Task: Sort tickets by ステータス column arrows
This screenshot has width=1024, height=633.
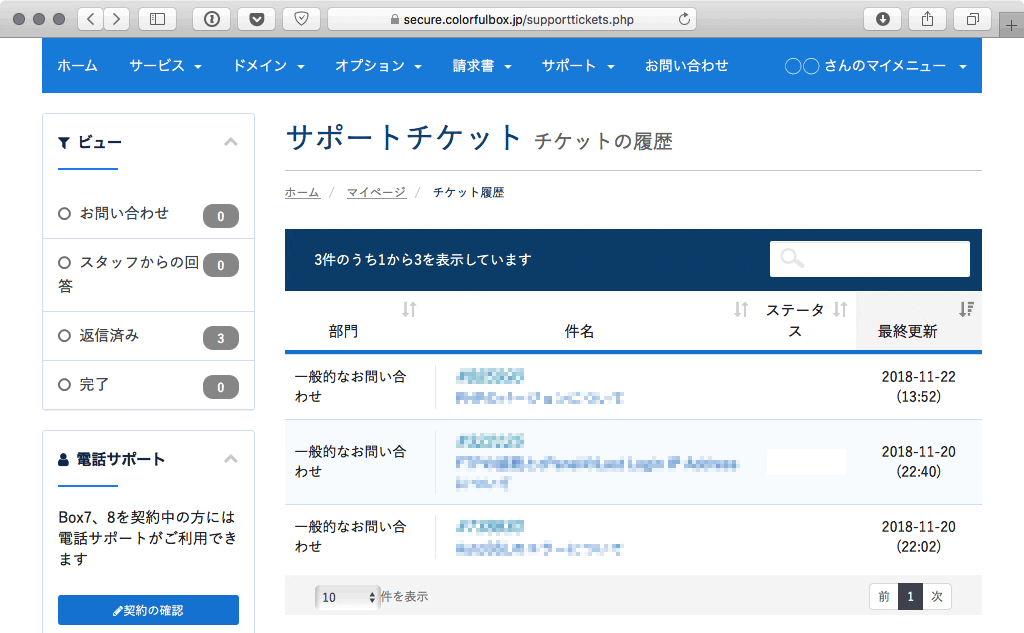Action: pos(840,309)
